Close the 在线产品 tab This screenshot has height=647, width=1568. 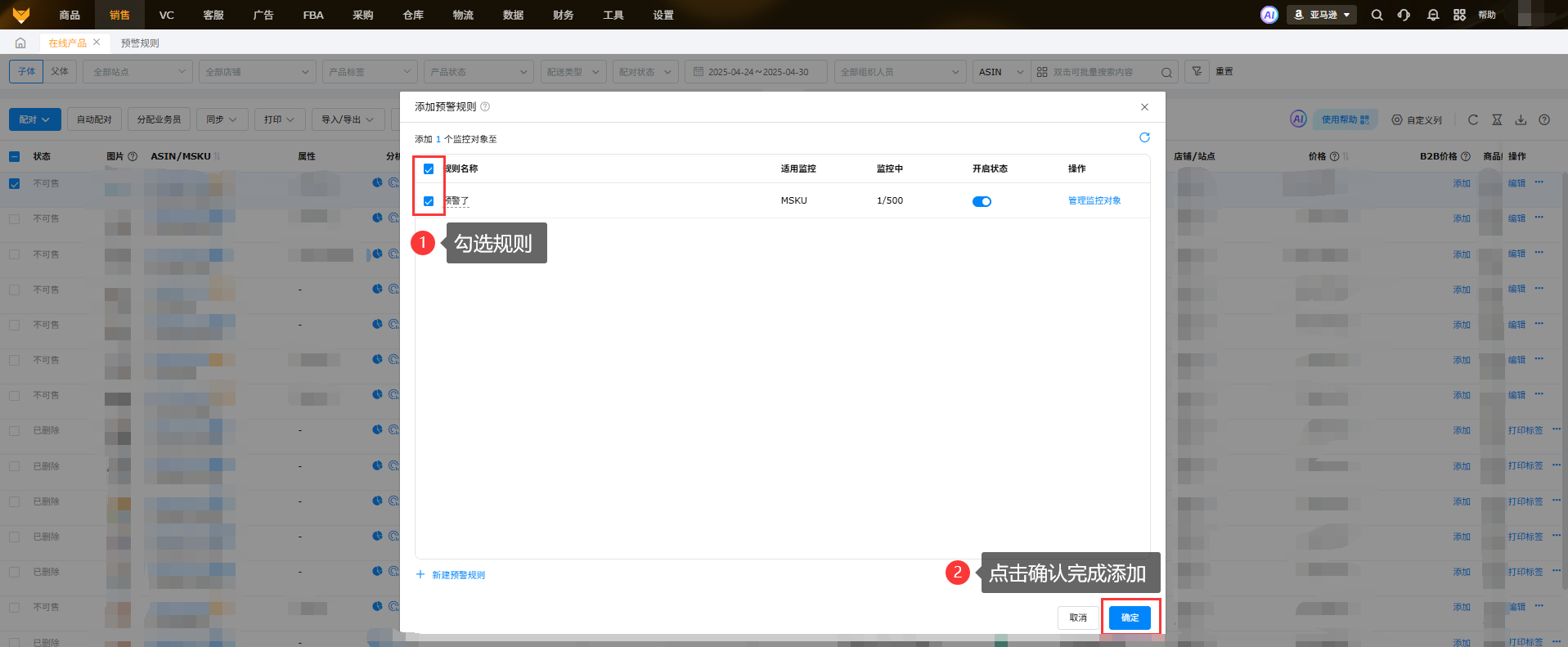[x=97, y=43]
